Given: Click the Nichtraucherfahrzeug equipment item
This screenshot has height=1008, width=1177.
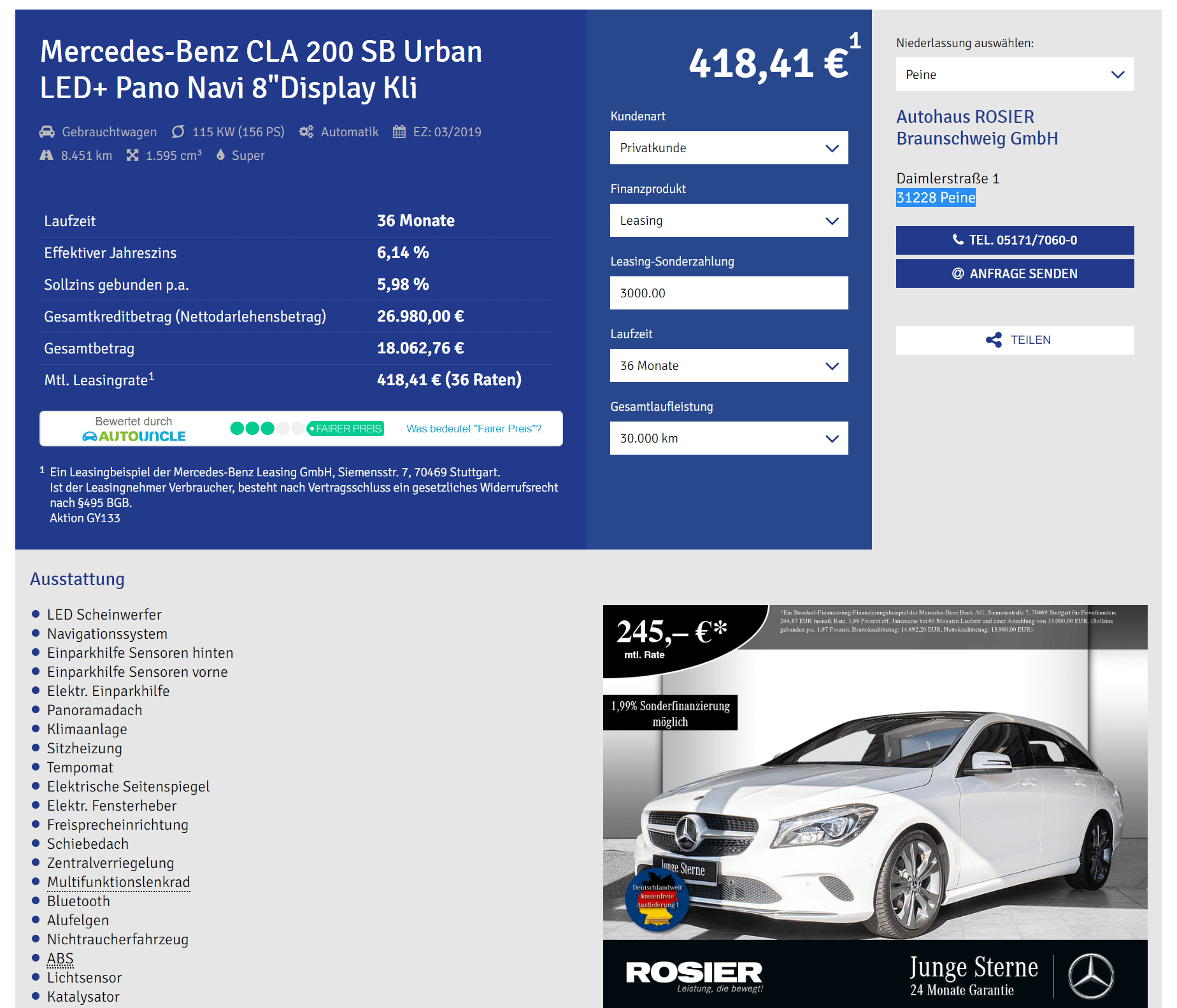Looking at the screenshot, I should pyautogui.click(x=118, y=939).
